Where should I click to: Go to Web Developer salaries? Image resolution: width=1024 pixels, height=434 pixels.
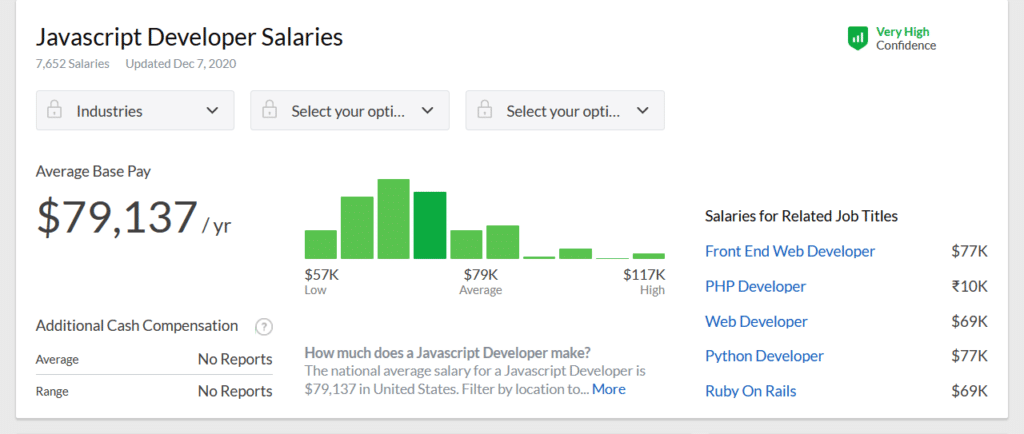756,321
